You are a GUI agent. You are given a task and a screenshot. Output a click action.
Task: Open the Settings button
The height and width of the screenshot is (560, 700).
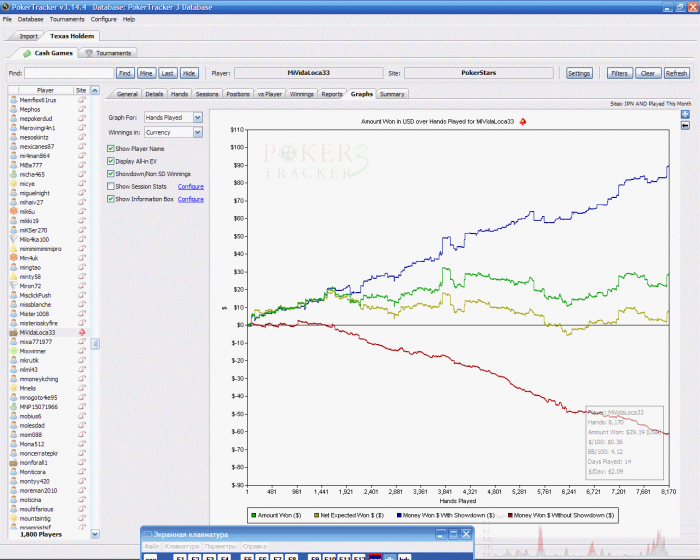[579, 73]
